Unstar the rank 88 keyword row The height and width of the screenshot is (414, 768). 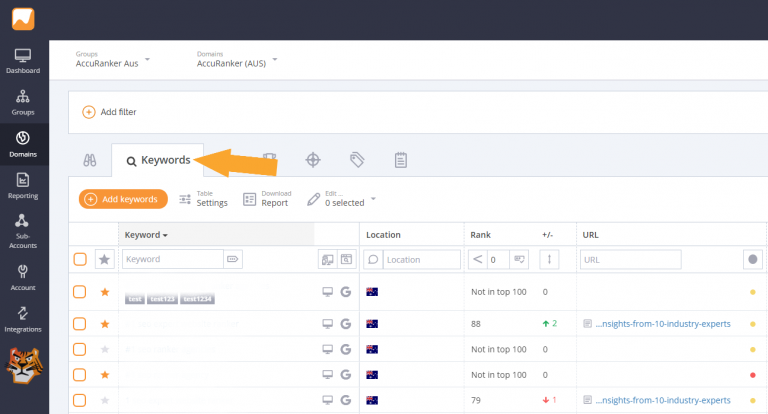click(105, 324)
